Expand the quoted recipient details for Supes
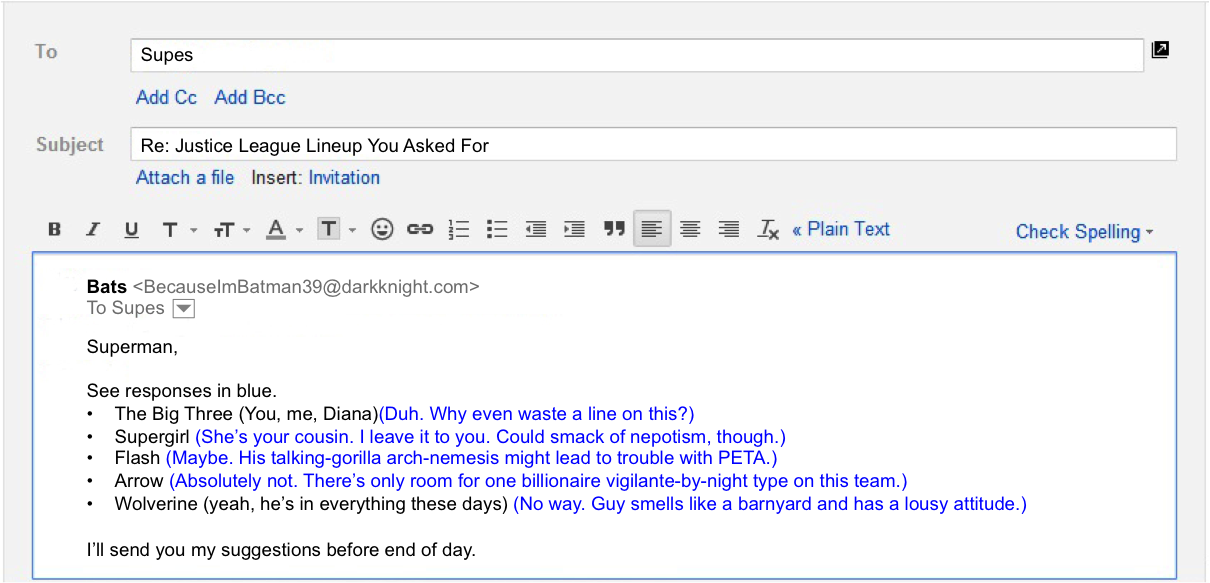This screenshot has height=583, width=1210. tap(183, 308)
